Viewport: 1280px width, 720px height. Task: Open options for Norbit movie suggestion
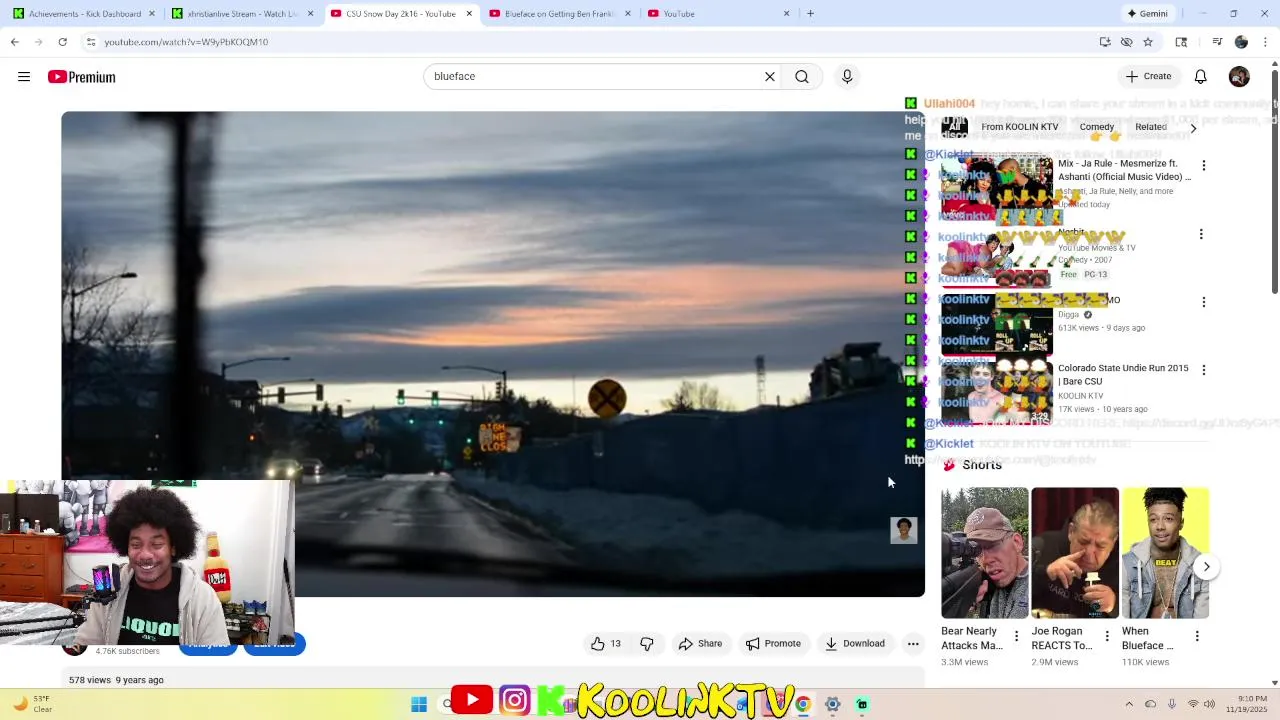coord(1201,234)
